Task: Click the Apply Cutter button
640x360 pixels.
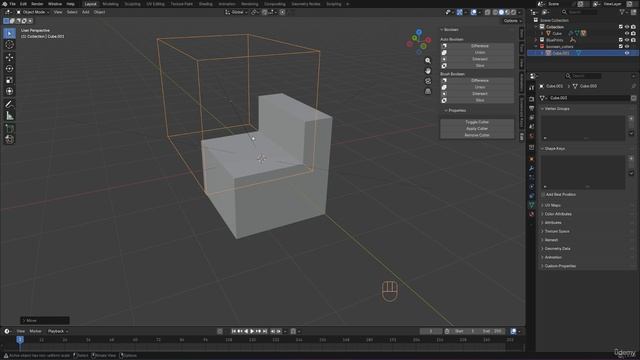Action: pos(477,129)
